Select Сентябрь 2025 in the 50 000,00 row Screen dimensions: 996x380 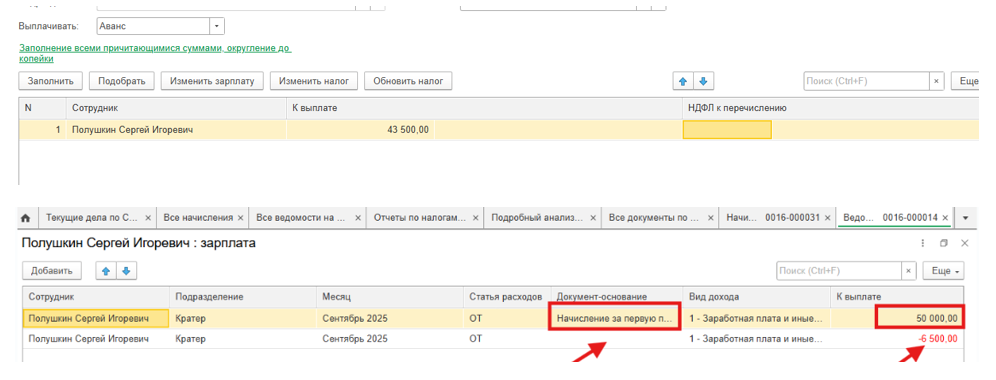pos(389,318)
